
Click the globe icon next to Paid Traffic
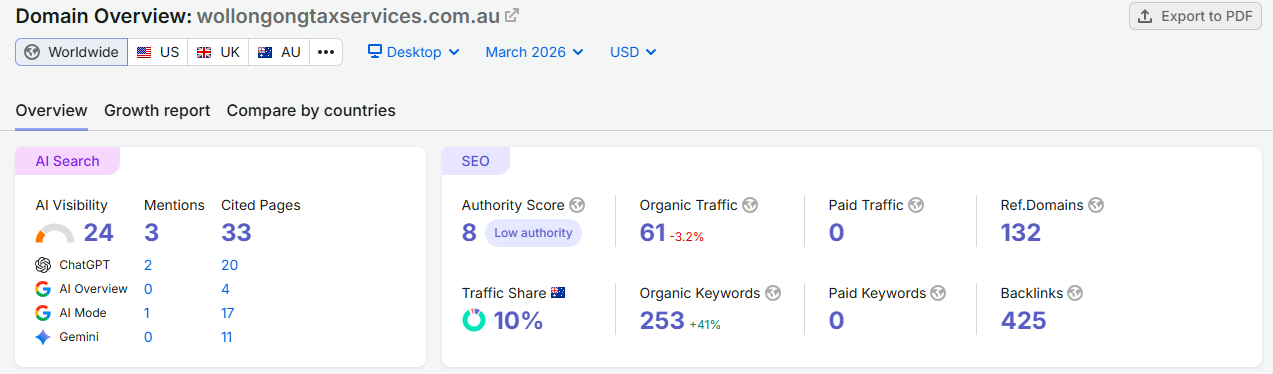pyautogui.click(x=916, y=205)
